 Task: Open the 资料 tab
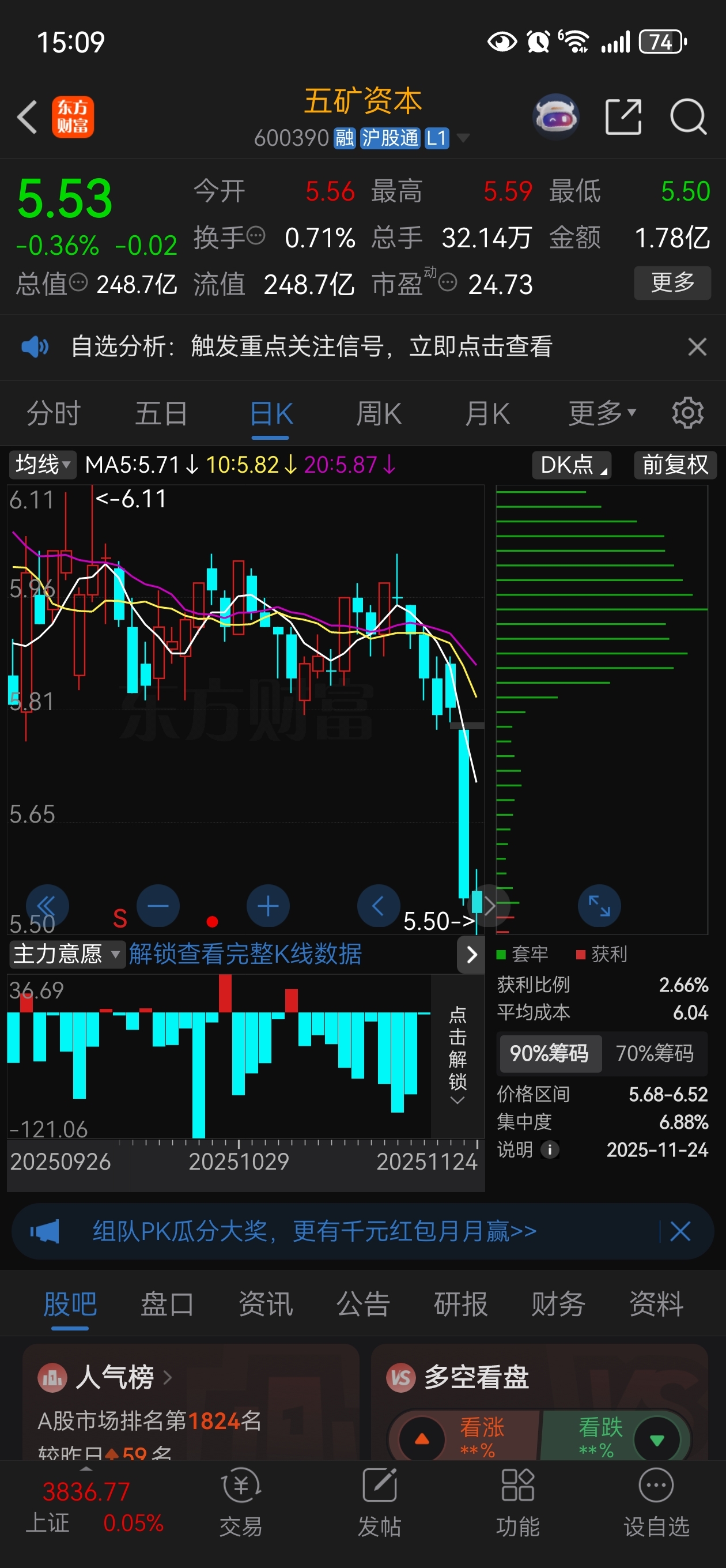(x=656, y=1304)
